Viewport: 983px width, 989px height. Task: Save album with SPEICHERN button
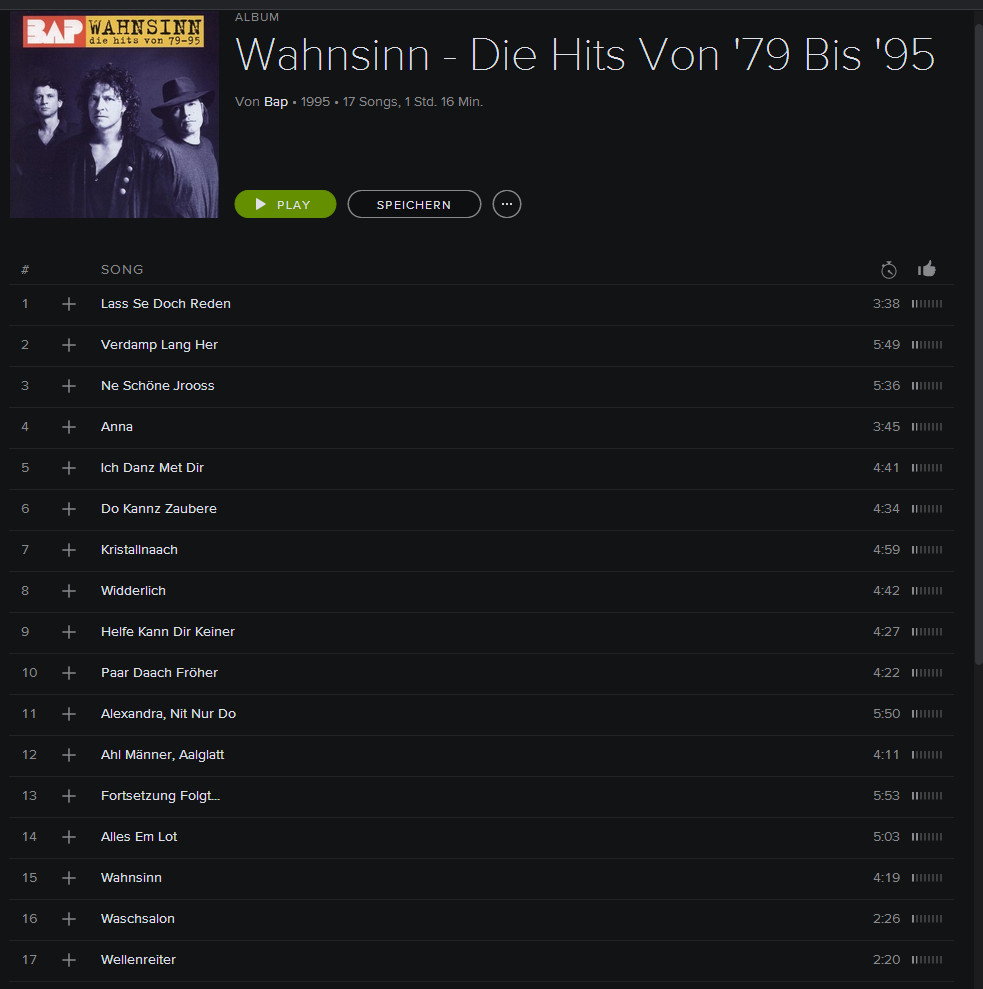coord(414,204)
